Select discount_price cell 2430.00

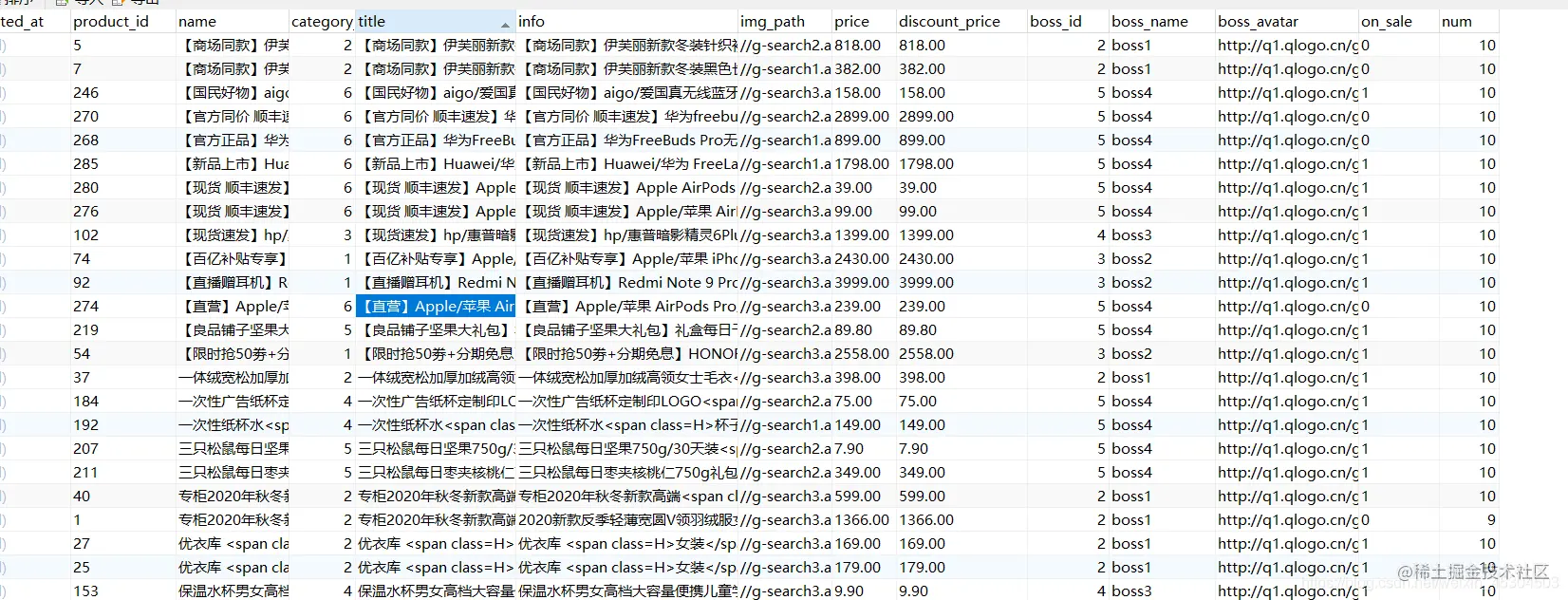click(x=961, y=258)
